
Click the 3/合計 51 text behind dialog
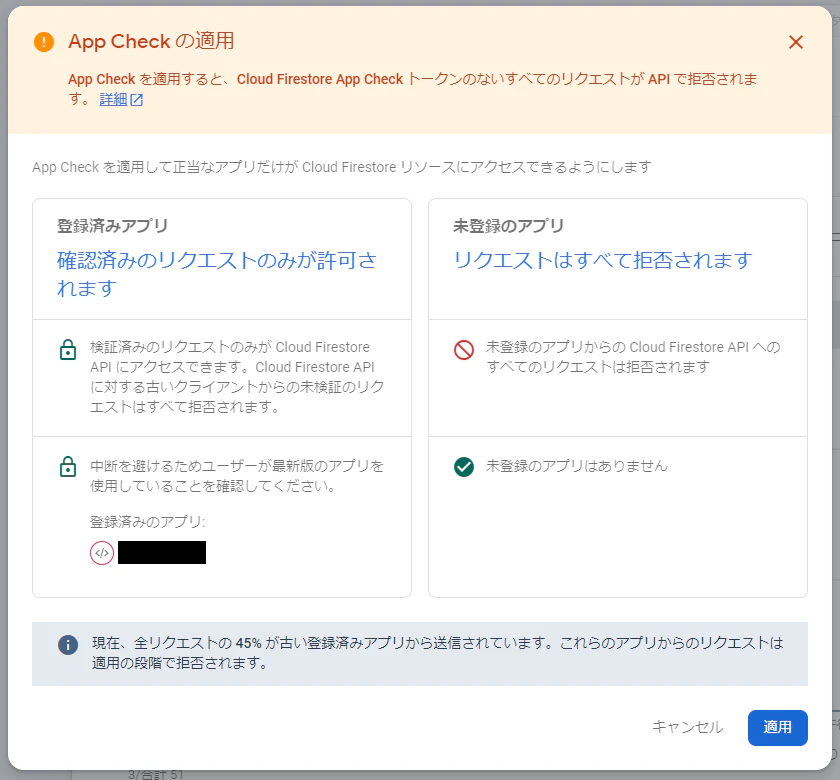[155, 775]
